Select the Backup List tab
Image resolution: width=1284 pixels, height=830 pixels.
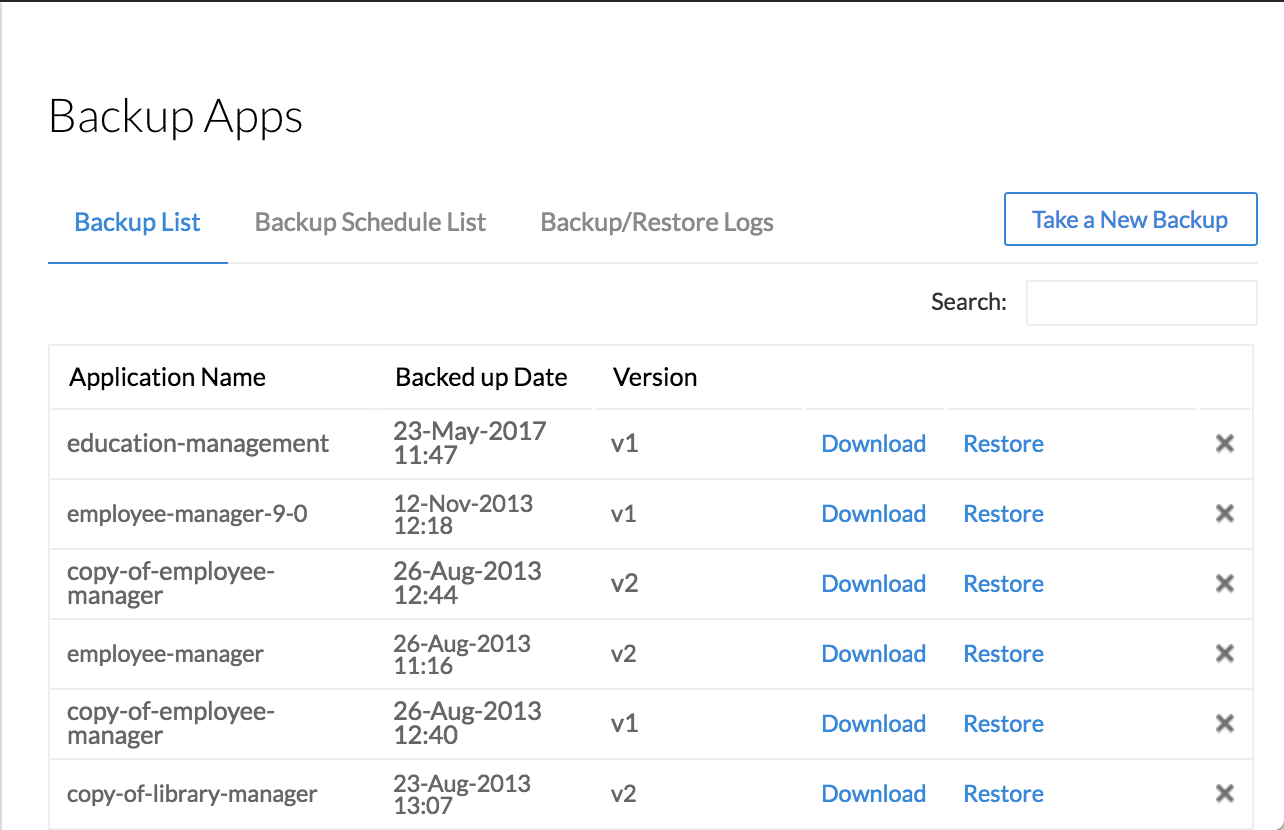point(137,222)
